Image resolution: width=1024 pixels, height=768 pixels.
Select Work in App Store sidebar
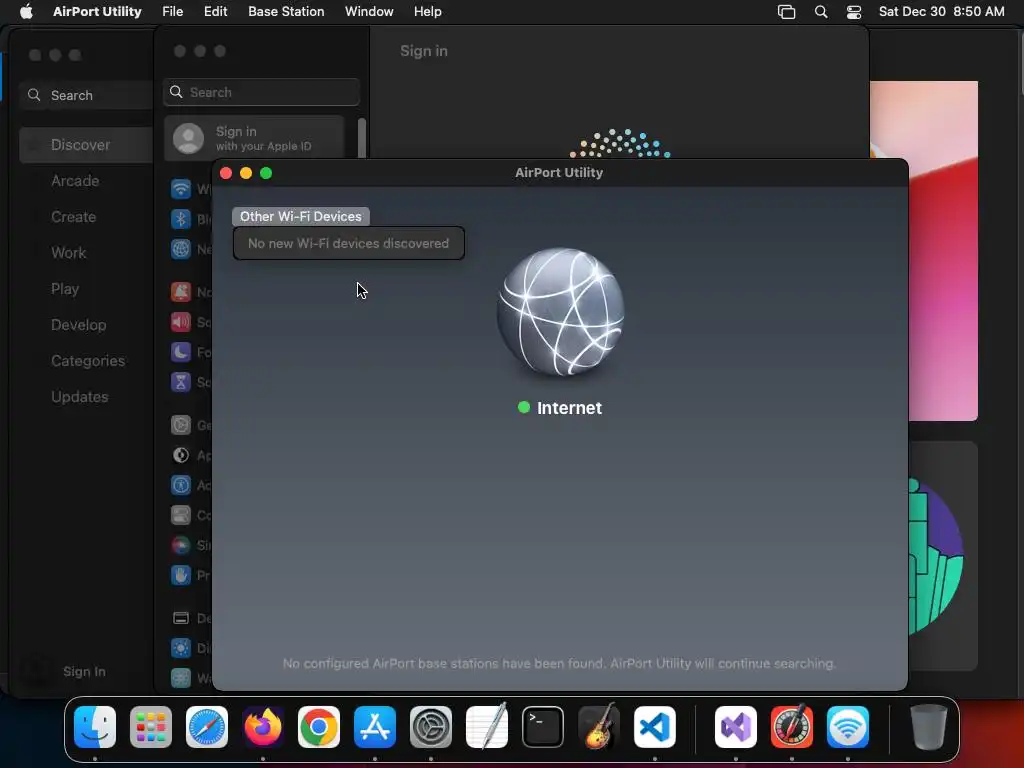point(69,253)
